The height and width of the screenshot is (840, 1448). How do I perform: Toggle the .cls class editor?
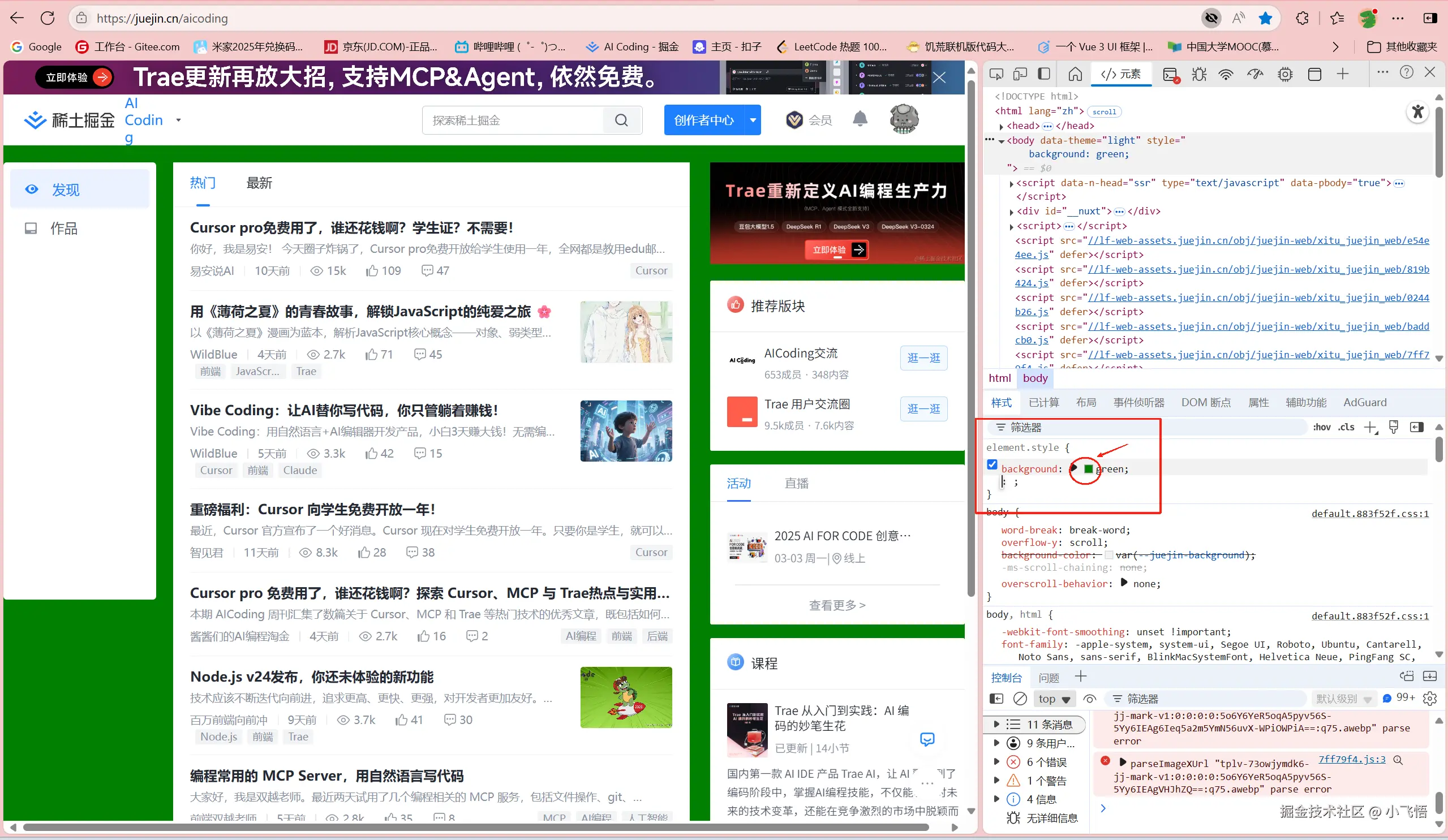pyautogui.click(x=1346, y=427)
